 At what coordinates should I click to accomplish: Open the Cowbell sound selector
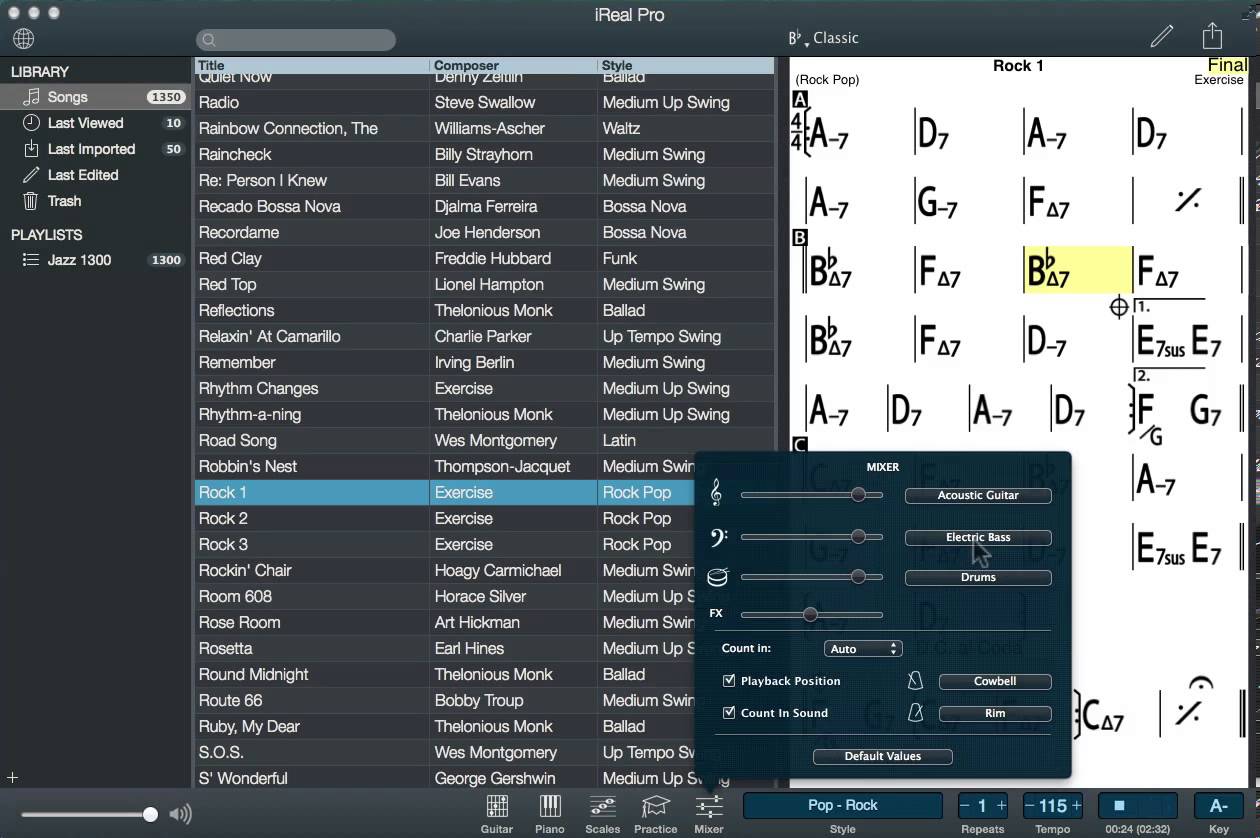(x=995, y=681)
